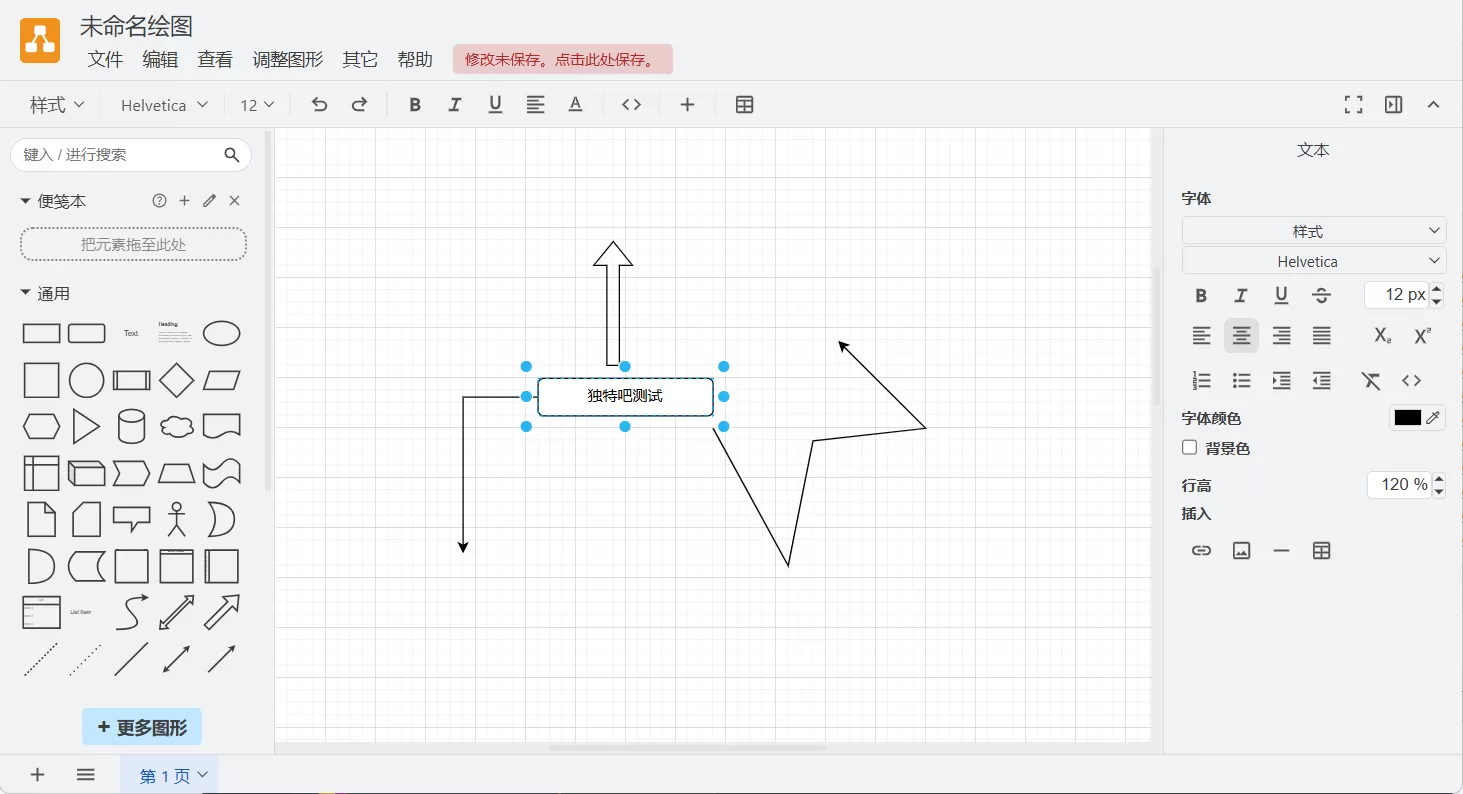Screen dimensions: 1463x794
Task: Open the 调整图形 menu
Action: (288, 59)
